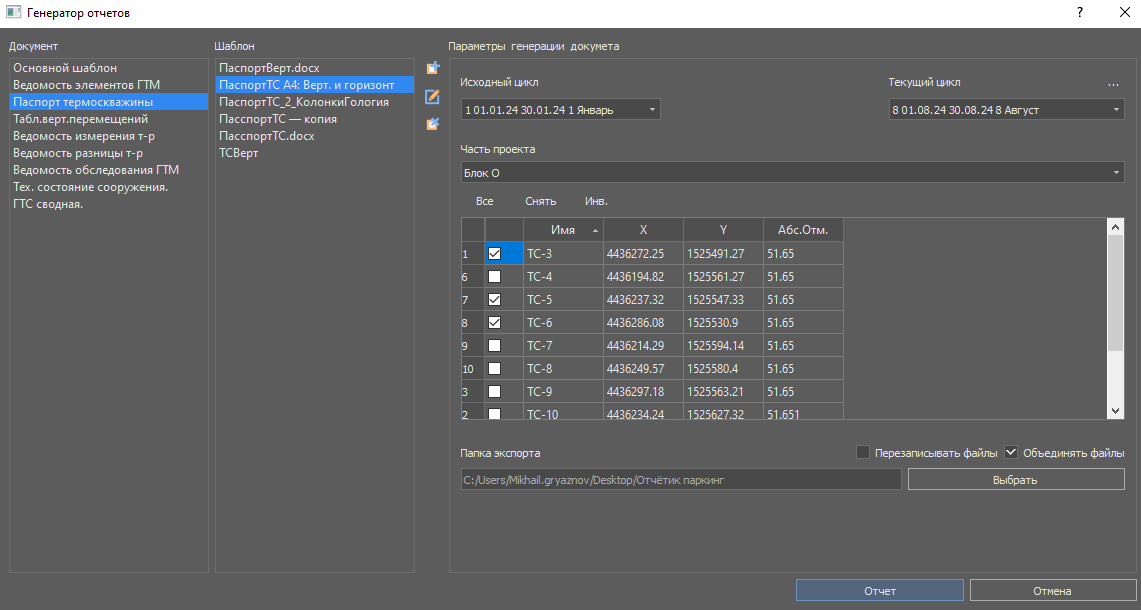Click the table scrollbar up arrow
This screenshot has width=1141, height=610.
[1116, 227]
